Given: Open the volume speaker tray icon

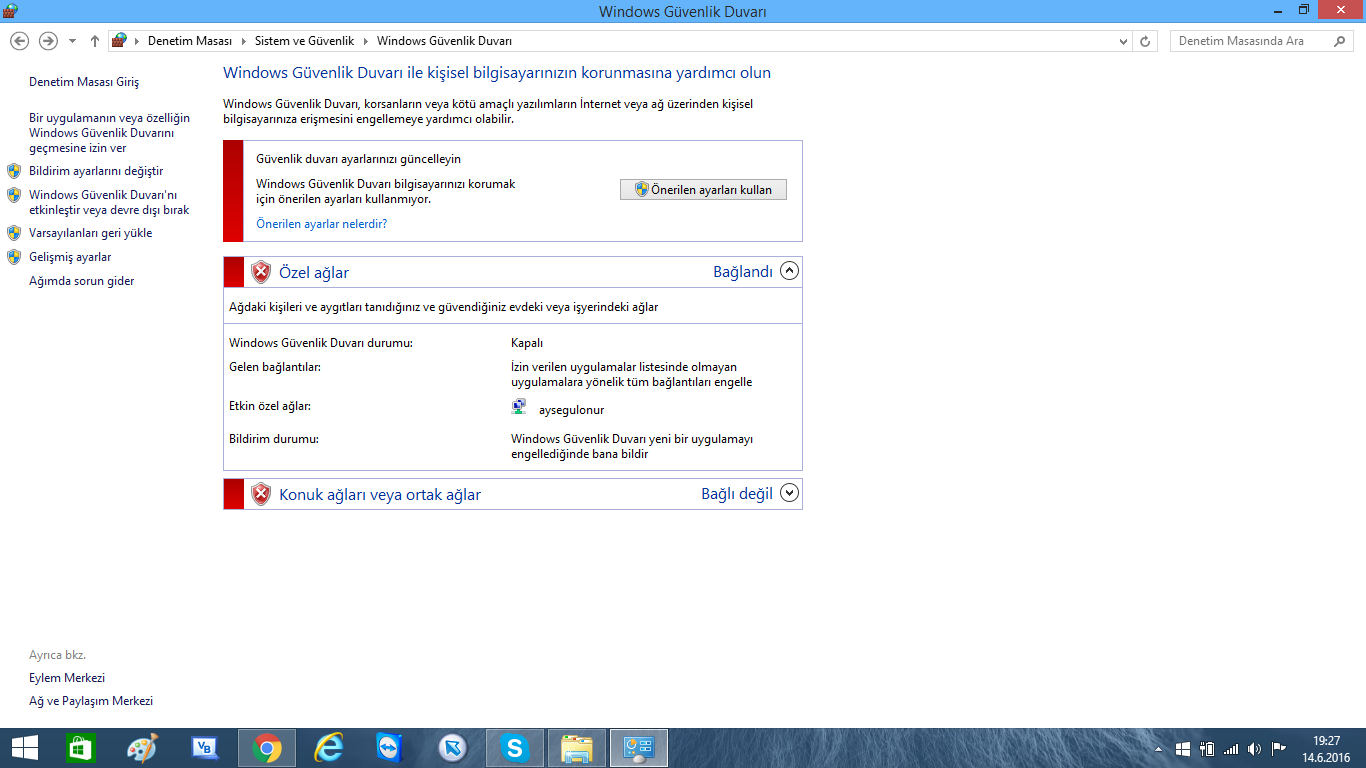Looking at the screenshot, I should (x=1254, y=748).
